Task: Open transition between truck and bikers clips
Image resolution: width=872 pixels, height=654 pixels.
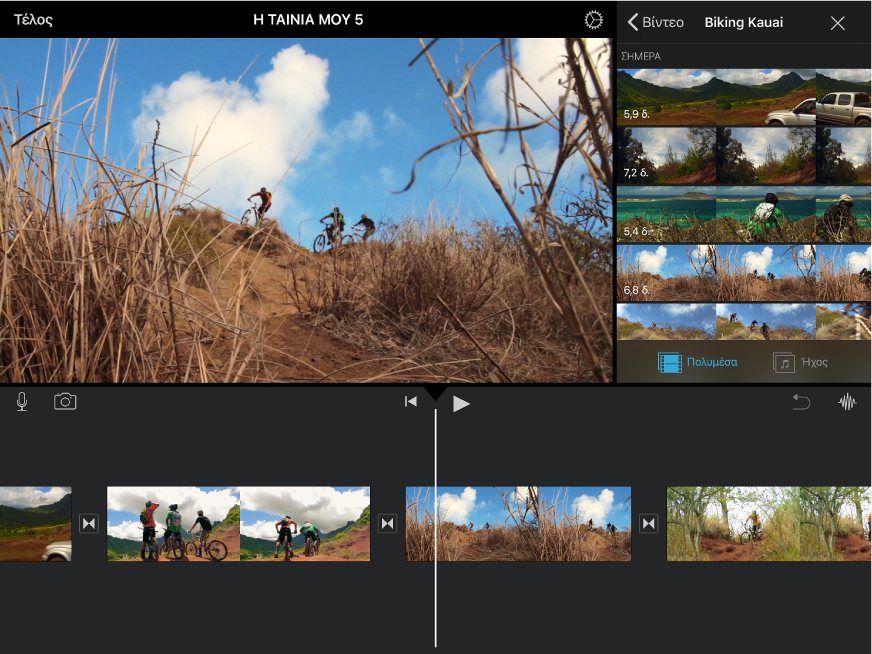Action: 89,523
